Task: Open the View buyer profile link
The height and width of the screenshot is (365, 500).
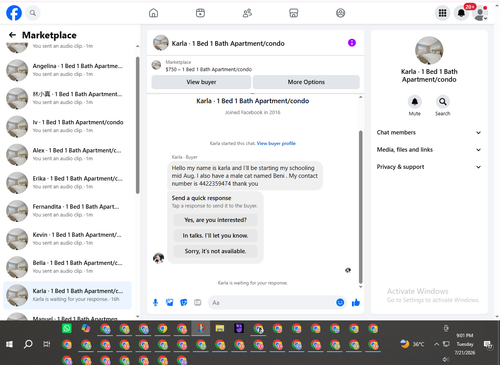Action: [x=276, y=143]
